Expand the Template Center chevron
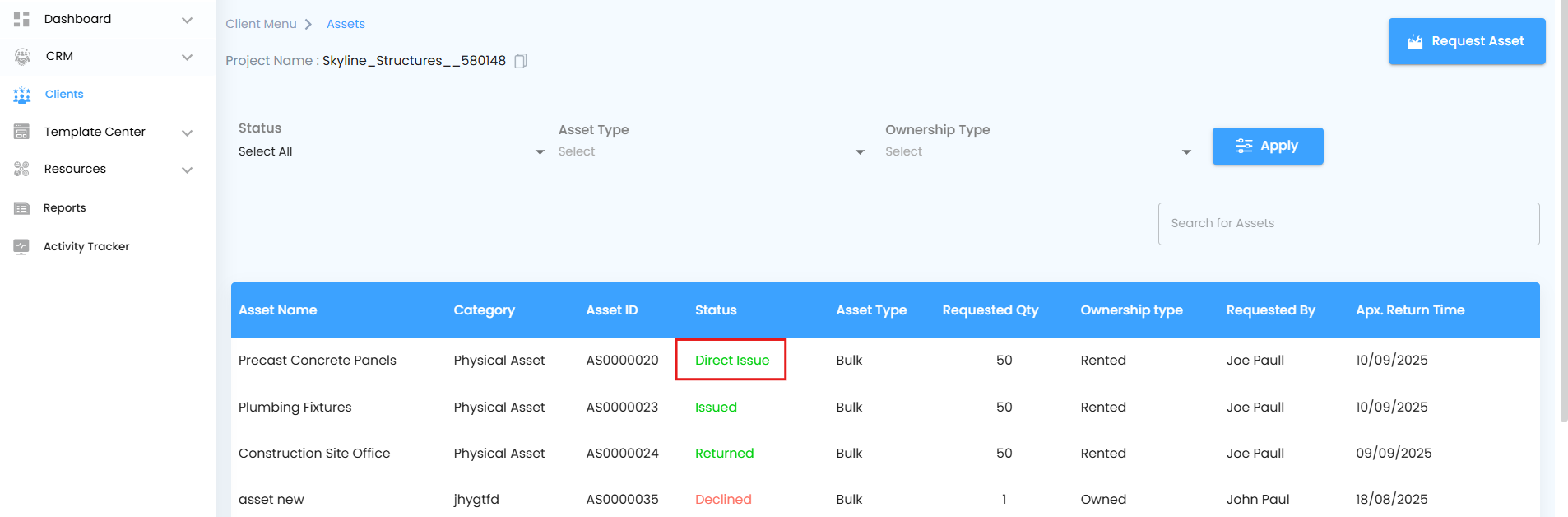 tap(187, 133)
